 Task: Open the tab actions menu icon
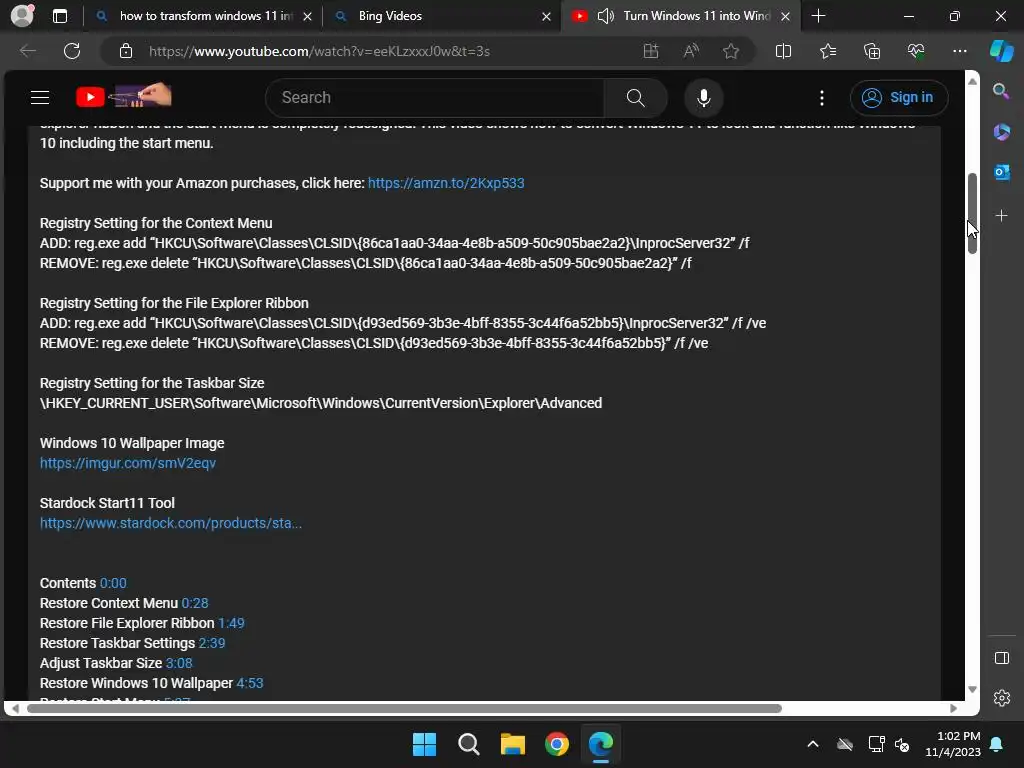point(59,16)
